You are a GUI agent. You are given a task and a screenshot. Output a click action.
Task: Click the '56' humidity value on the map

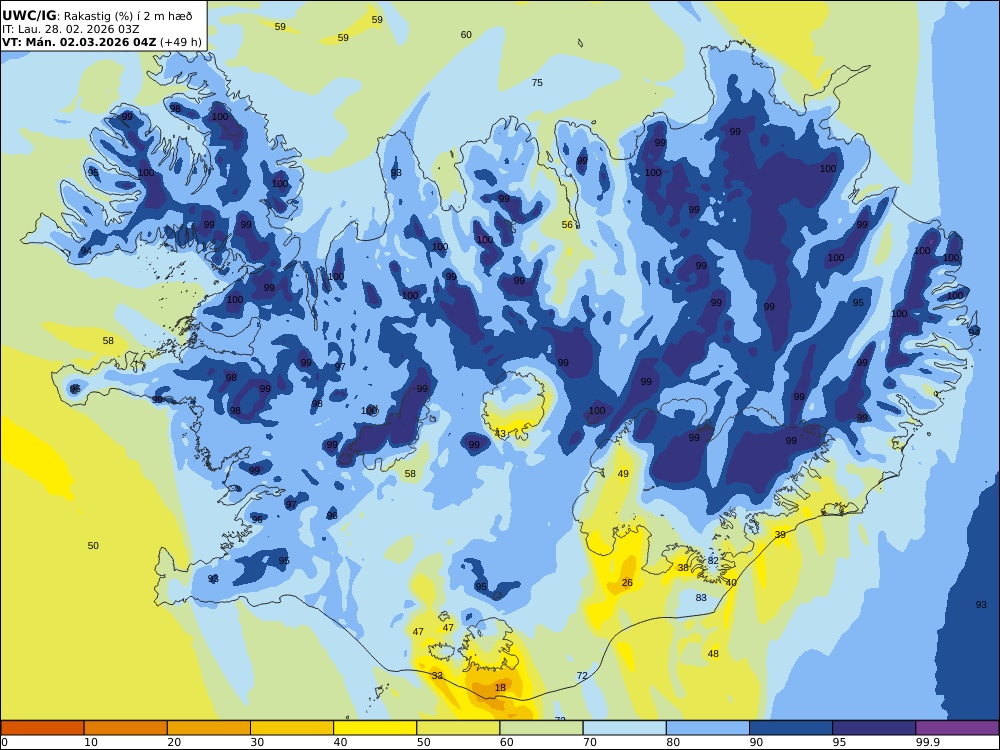click(x=567, y=224)
